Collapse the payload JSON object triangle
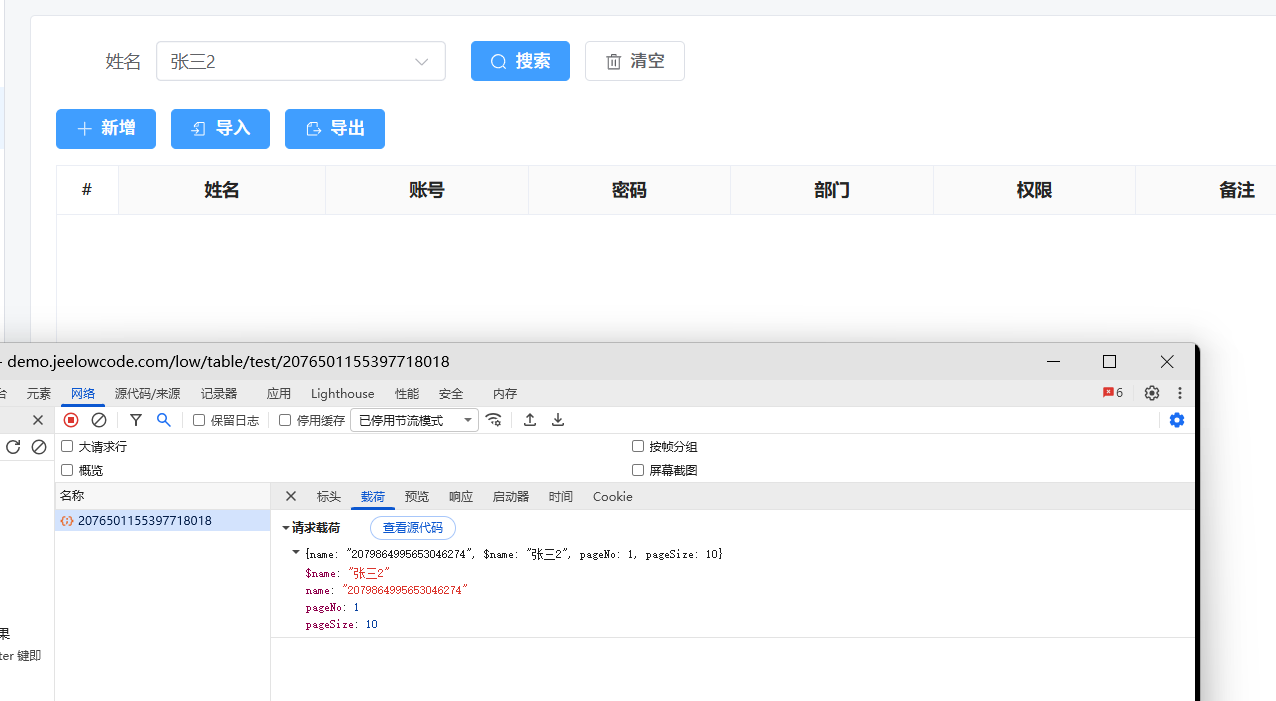Screen dimensions: 1276x701 tap(296, 552)
